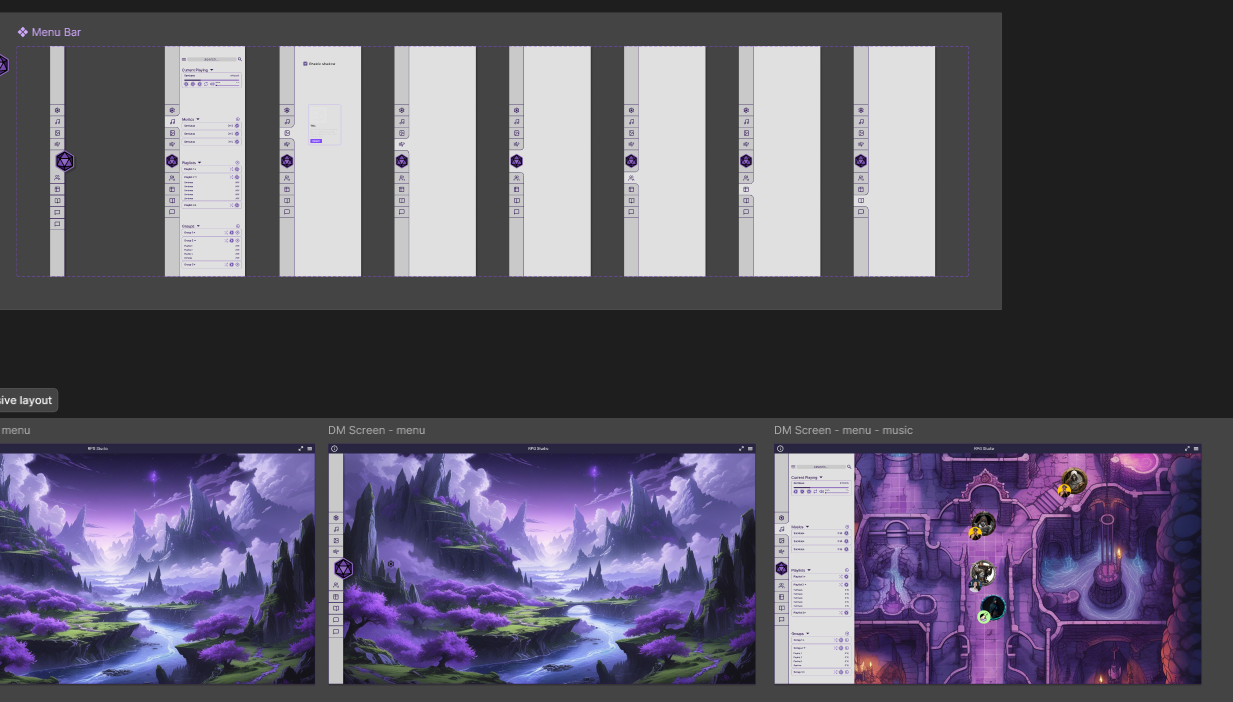Select the active image tab beside Enable shadow panel

point(287,133)
